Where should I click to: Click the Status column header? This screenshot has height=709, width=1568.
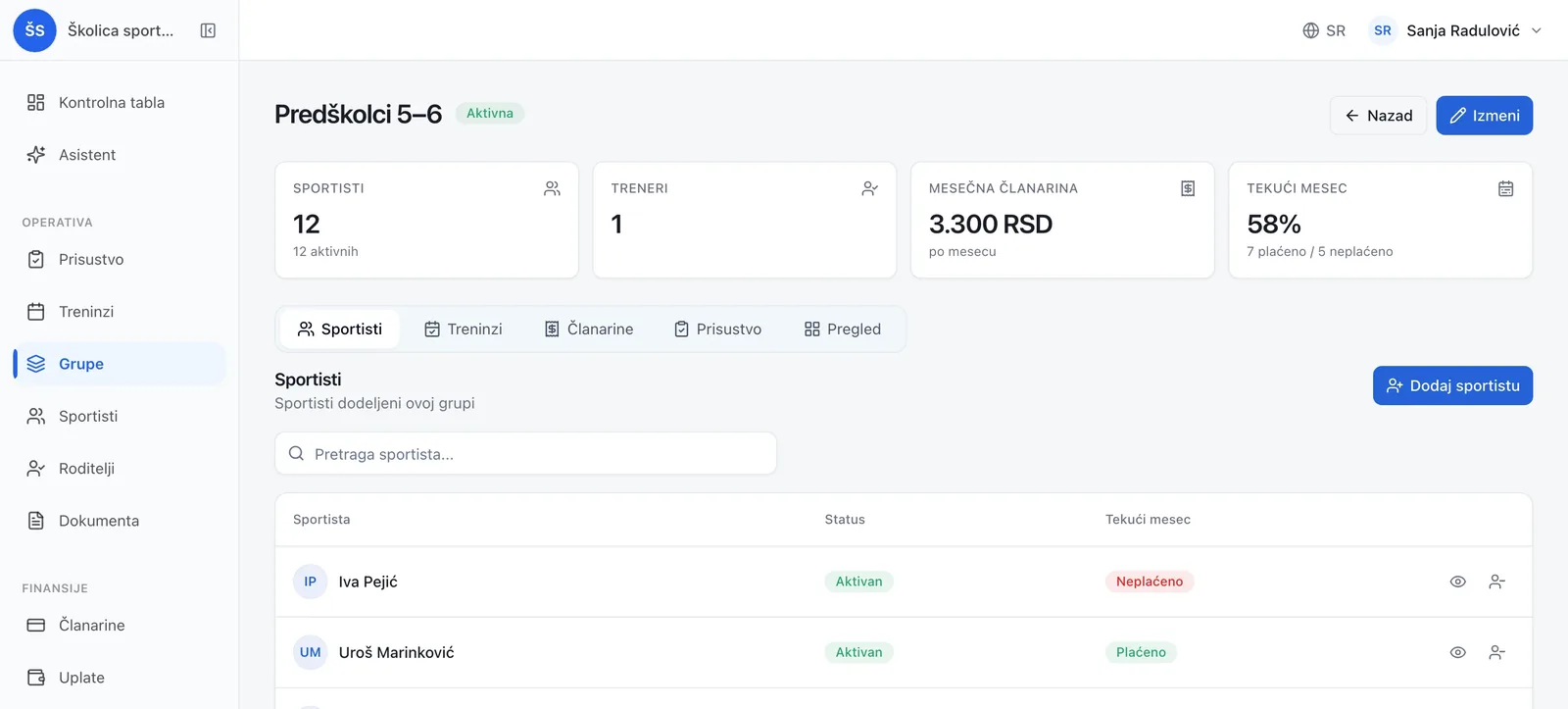[x=845, y=520]
